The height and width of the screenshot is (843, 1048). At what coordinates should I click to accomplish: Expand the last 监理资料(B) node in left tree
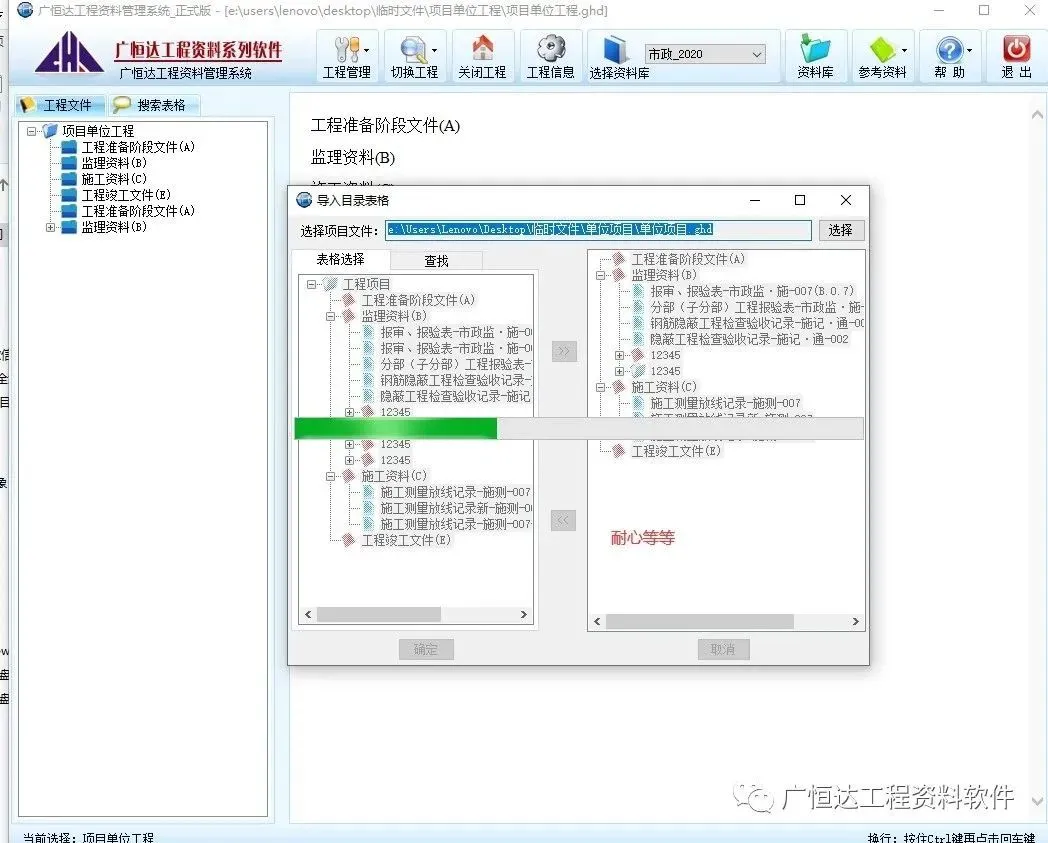[50, 227]
